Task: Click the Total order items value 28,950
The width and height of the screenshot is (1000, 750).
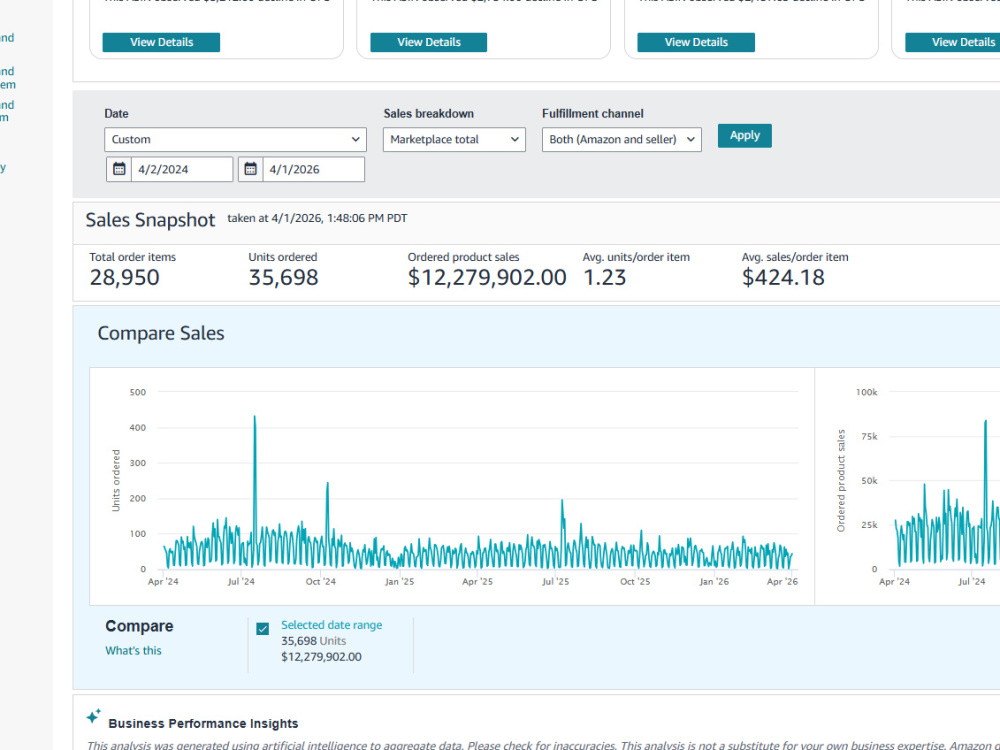Action: (124, 277)
